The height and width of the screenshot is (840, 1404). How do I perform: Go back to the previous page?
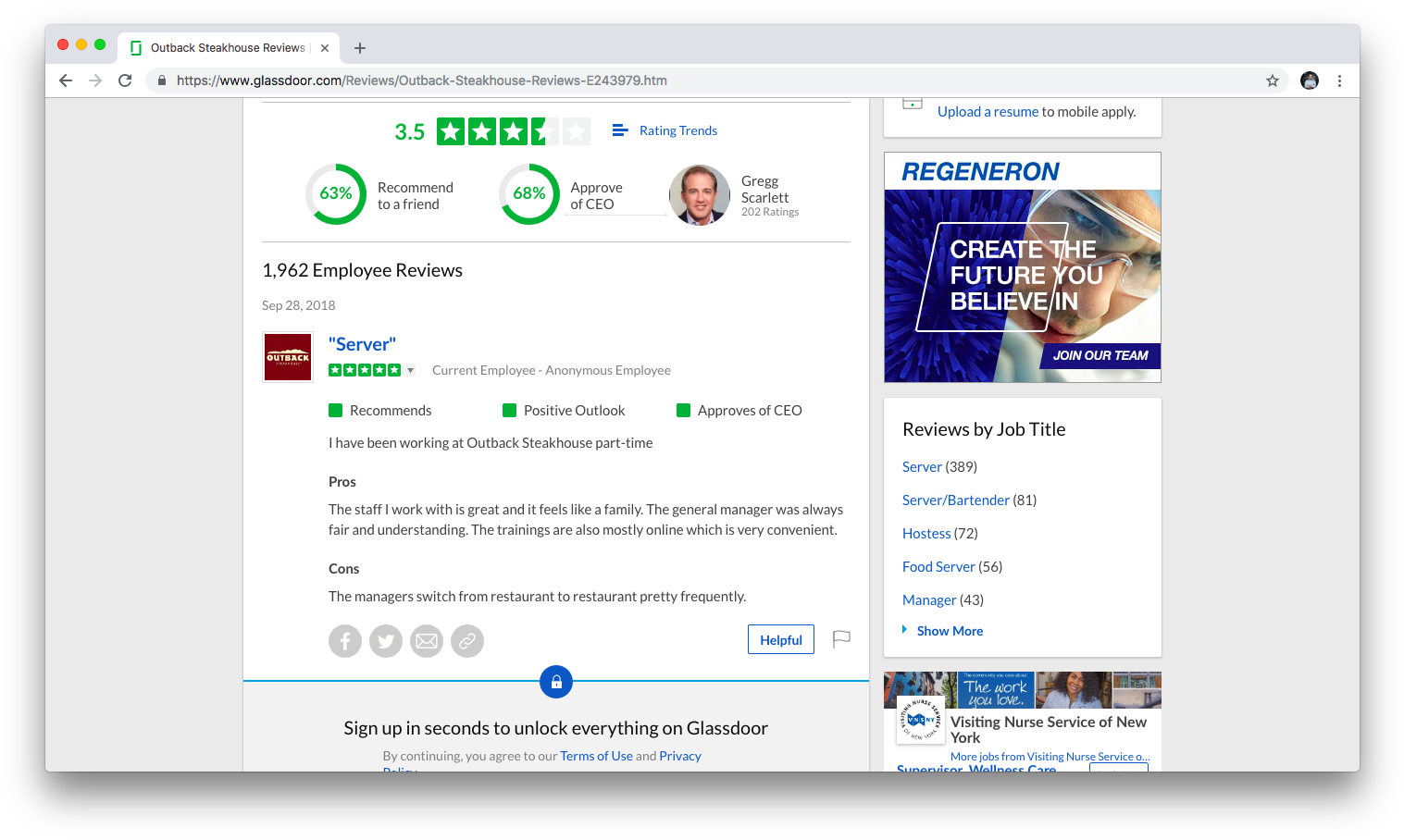click(x=66, y=80)
